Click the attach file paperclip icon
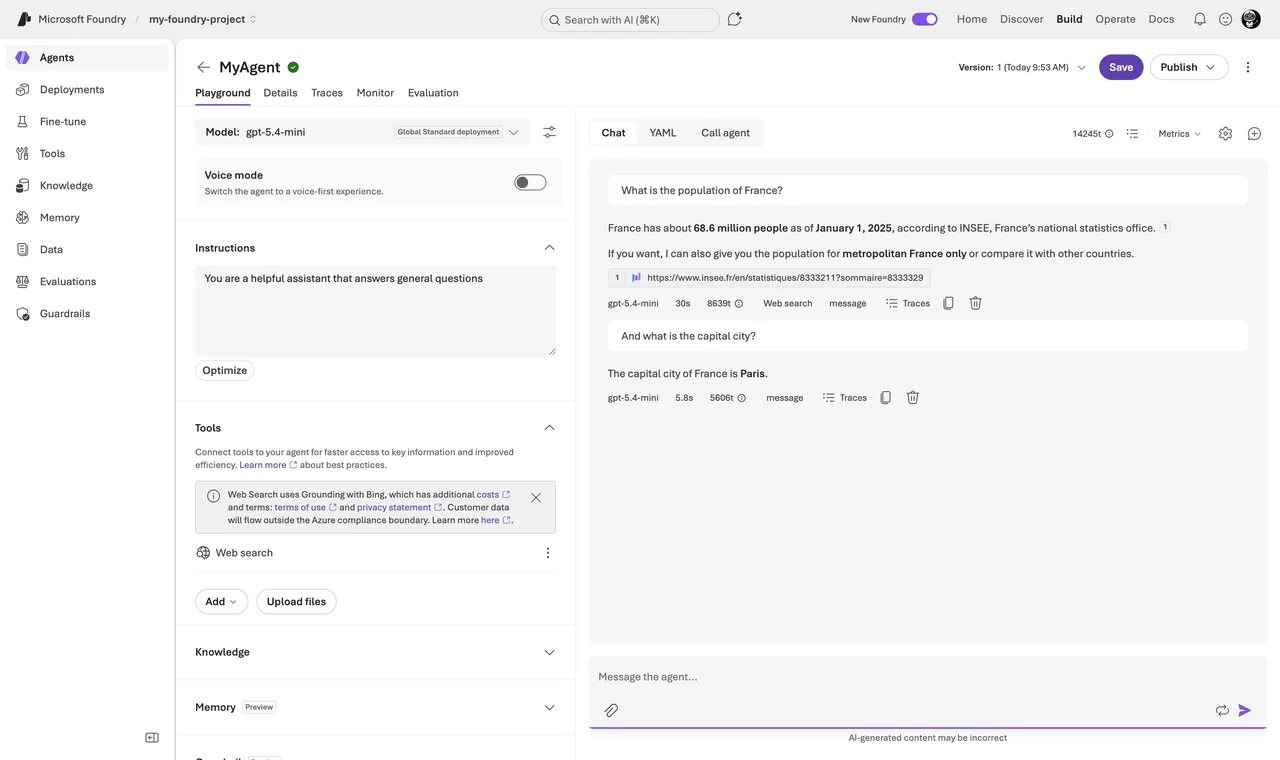The image size is (1280, 760). pyautogui.click(x=611, y=710)
